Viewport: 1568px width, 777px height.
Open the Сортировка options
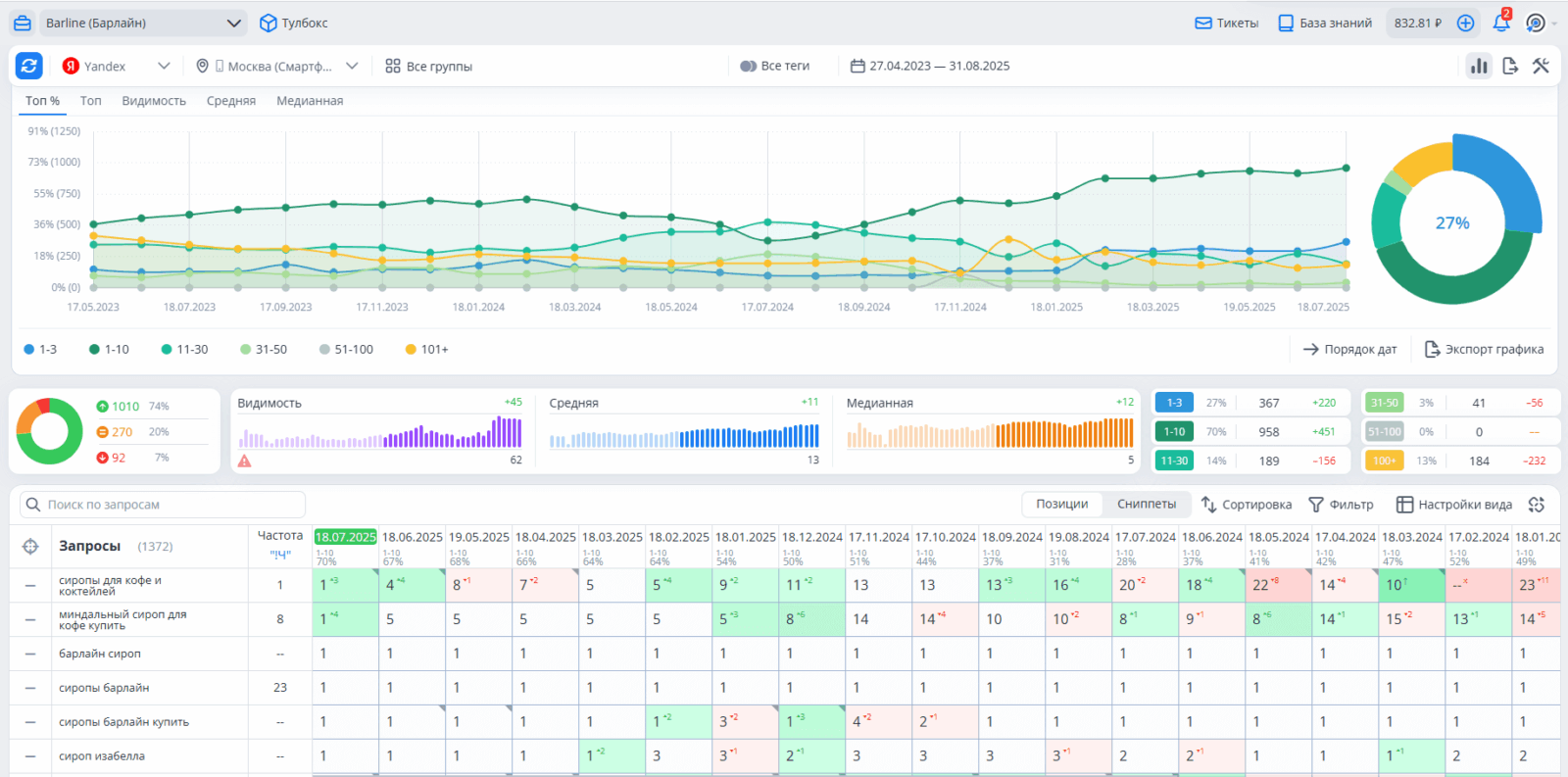(1247, 505)
